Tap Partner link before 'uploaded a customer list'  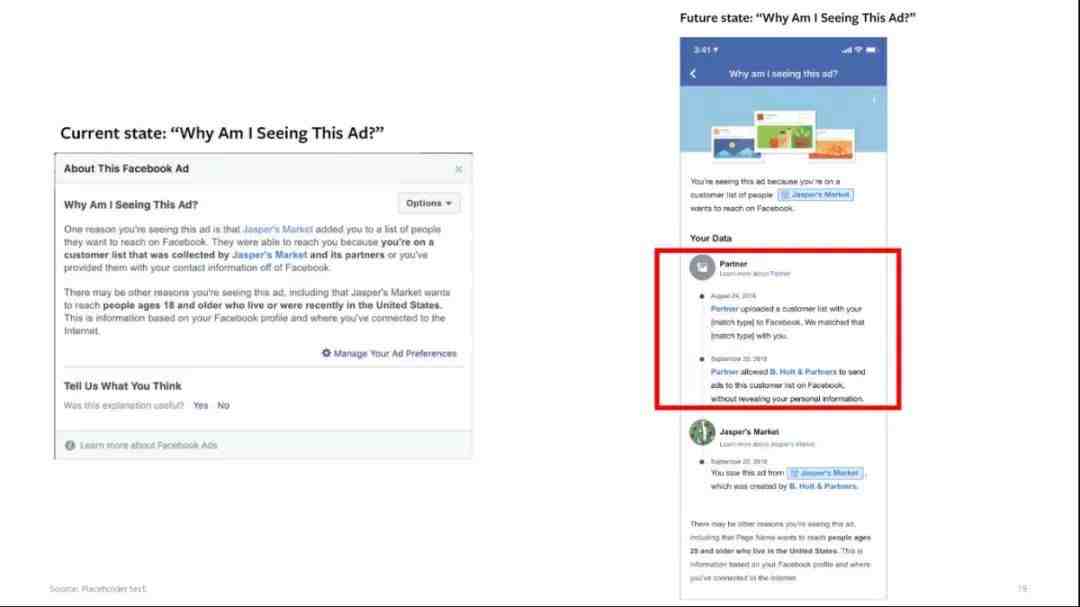[x=724, y=309]
